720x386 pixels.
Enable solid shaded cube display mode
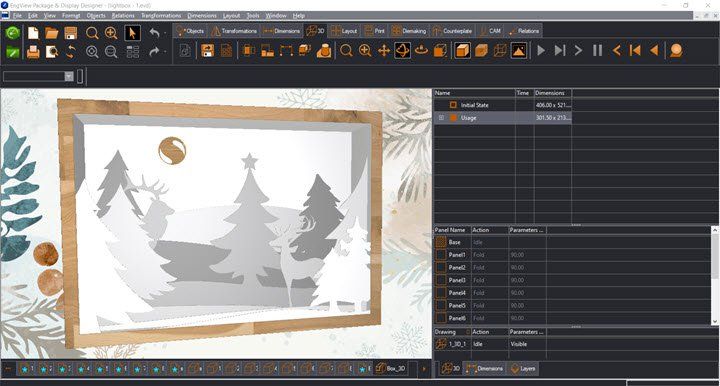click(462, 50)
